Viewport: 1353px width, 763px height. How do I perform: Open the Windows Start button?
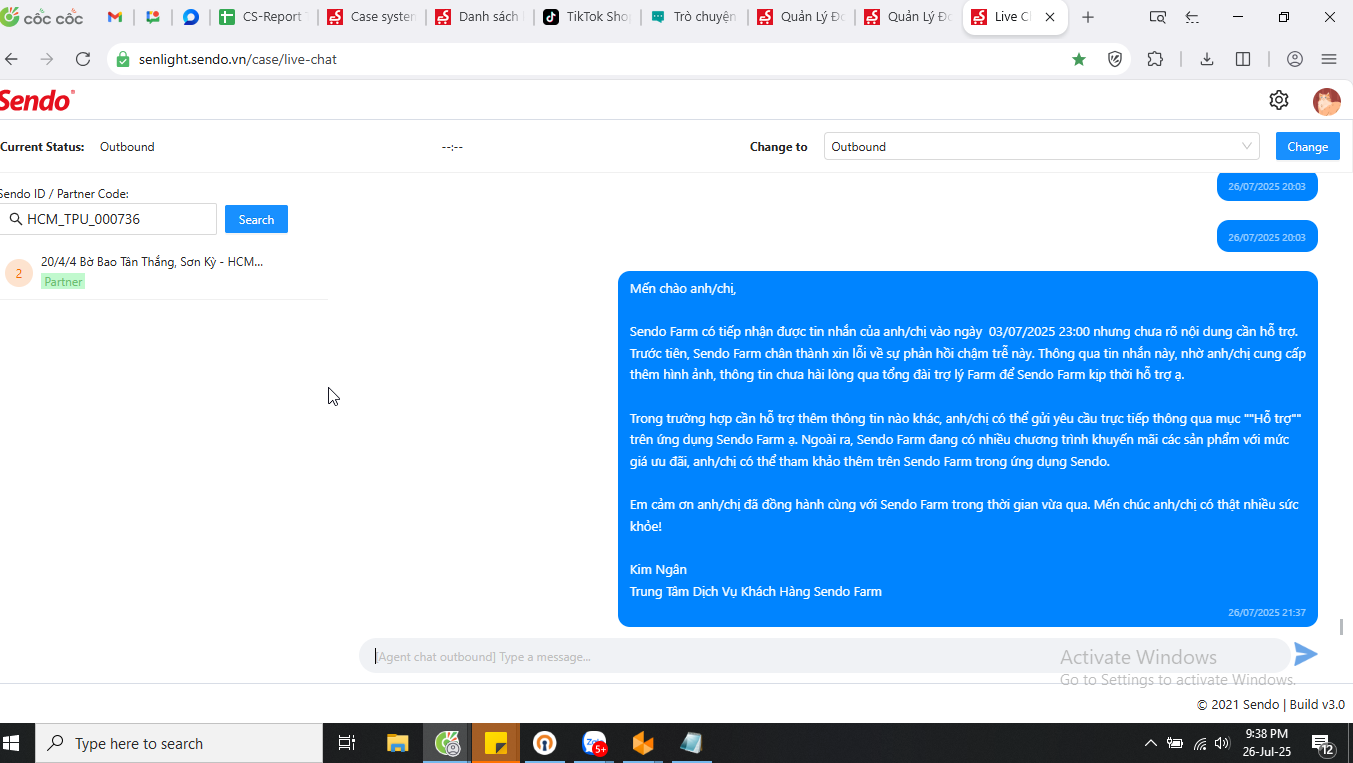click(13, 743)
